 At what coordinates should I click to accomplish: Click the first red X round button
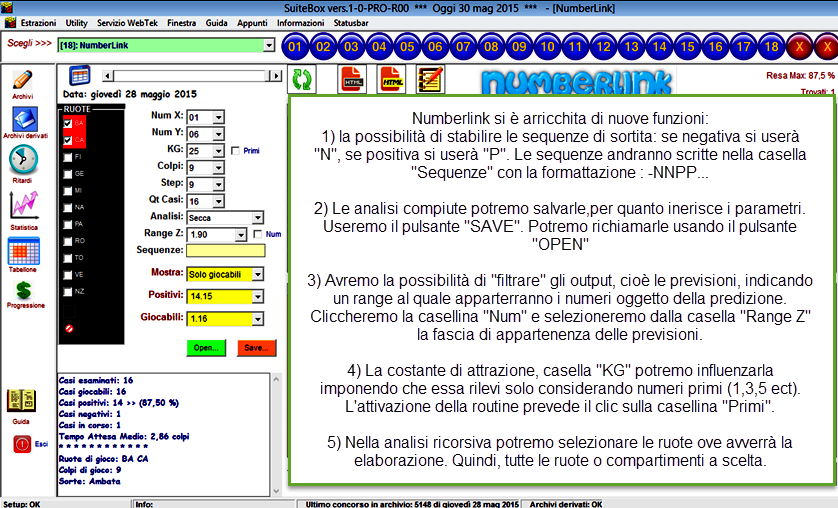click(x=800, y=46)
